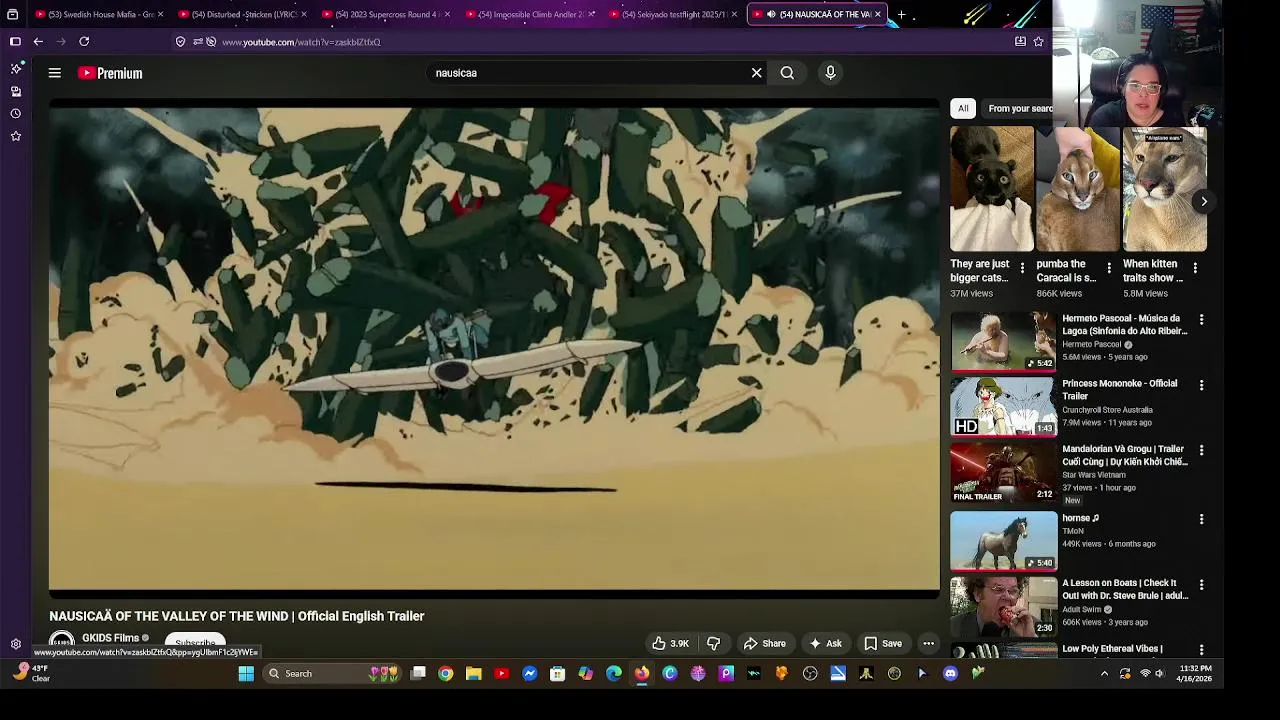Switch to Sekiyado testflight tab
Image resolution: width=1280 pixels, height=720 pixels.
[672, 14]
